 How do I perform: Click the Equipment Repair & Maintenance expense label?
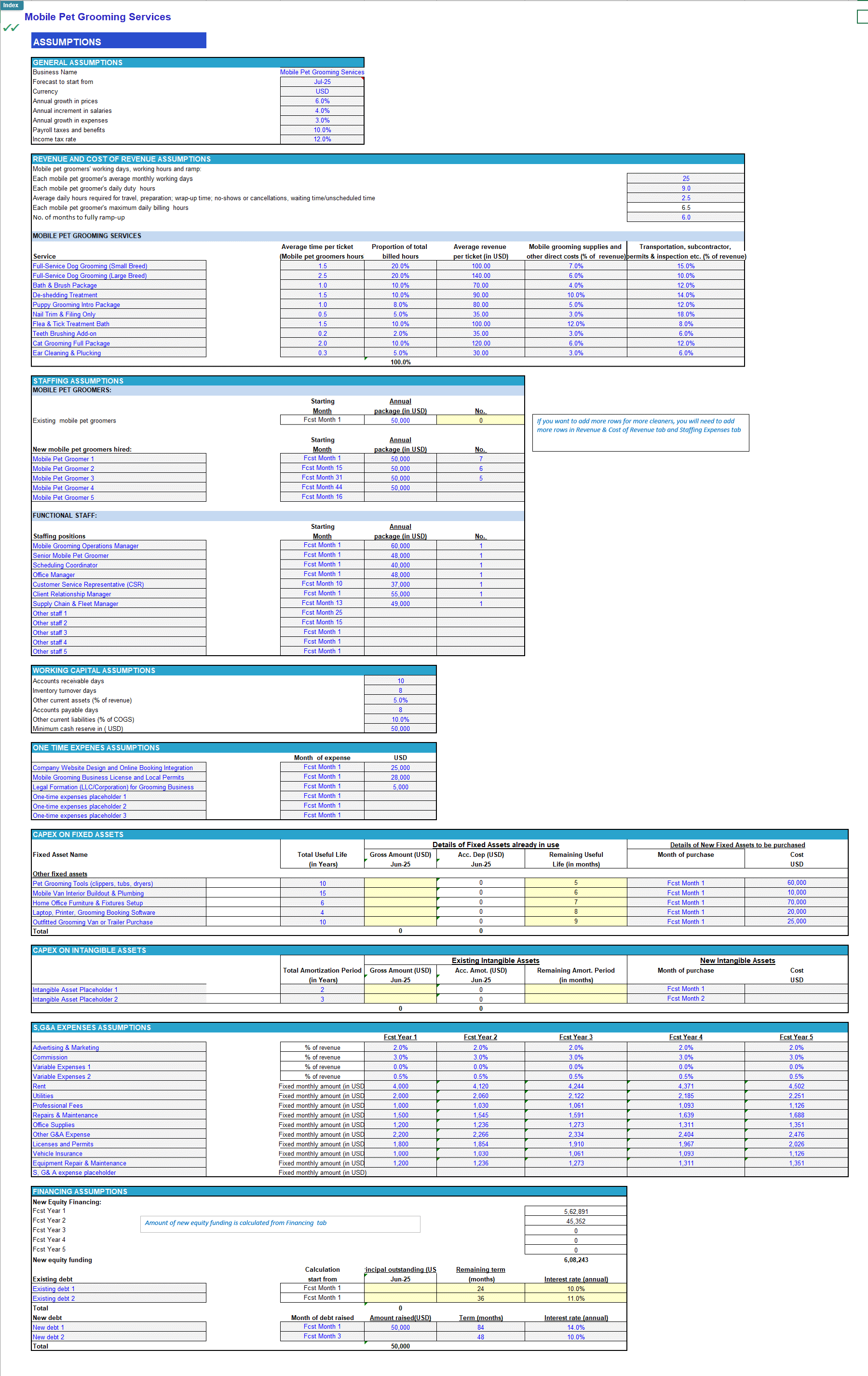(x=118, y=1163)
